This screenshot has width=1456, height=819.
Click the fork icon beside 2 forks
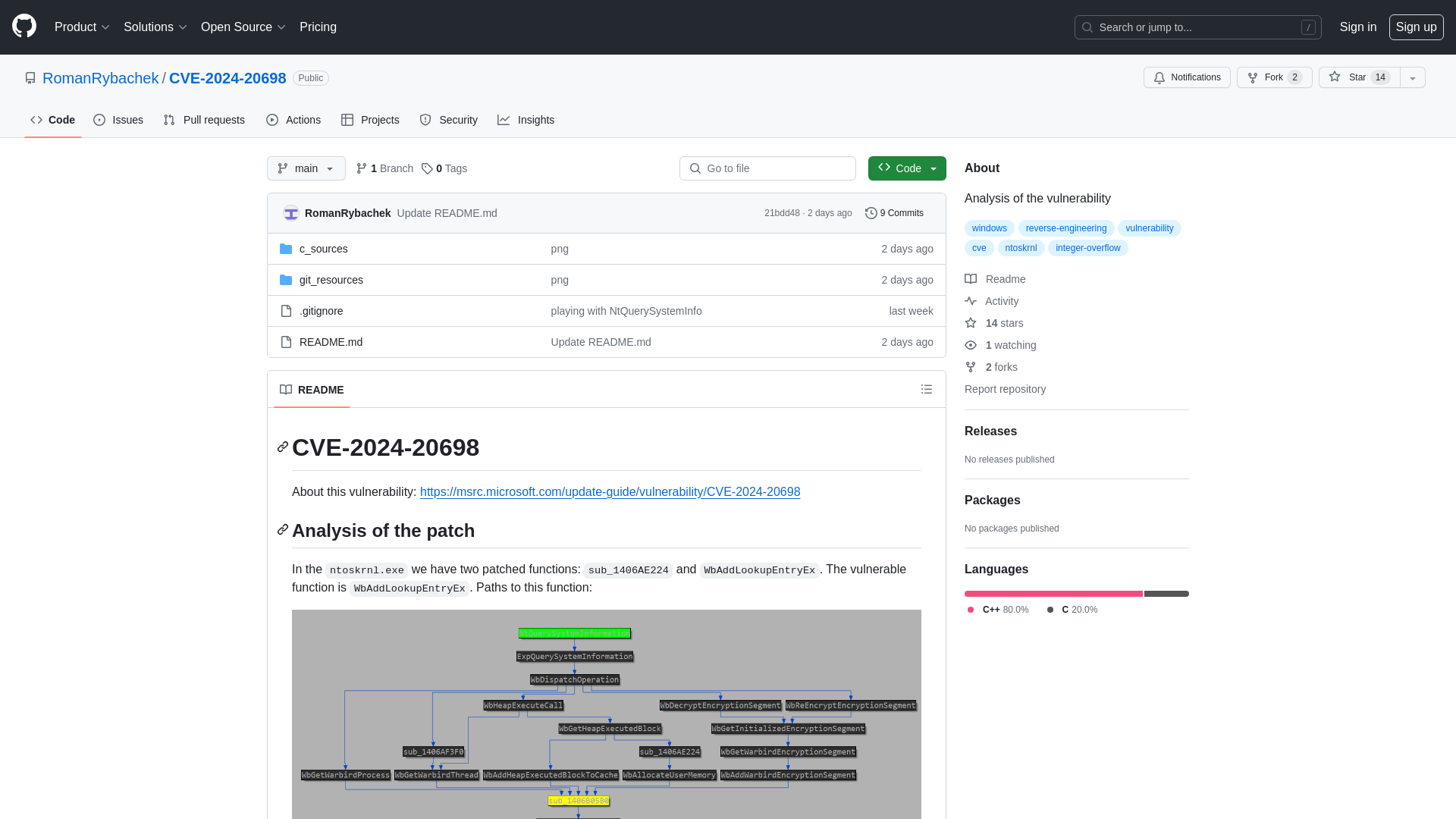point(971,367)
